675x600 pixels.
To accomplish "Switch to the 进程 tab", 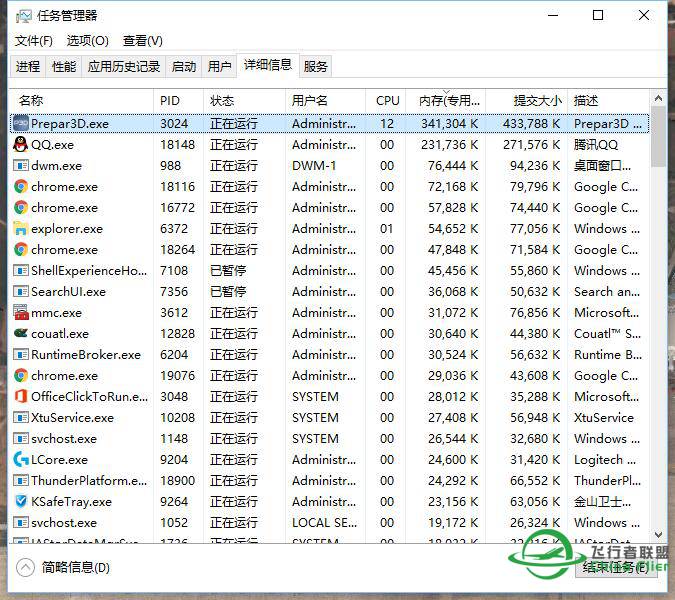I will (28, 66).
